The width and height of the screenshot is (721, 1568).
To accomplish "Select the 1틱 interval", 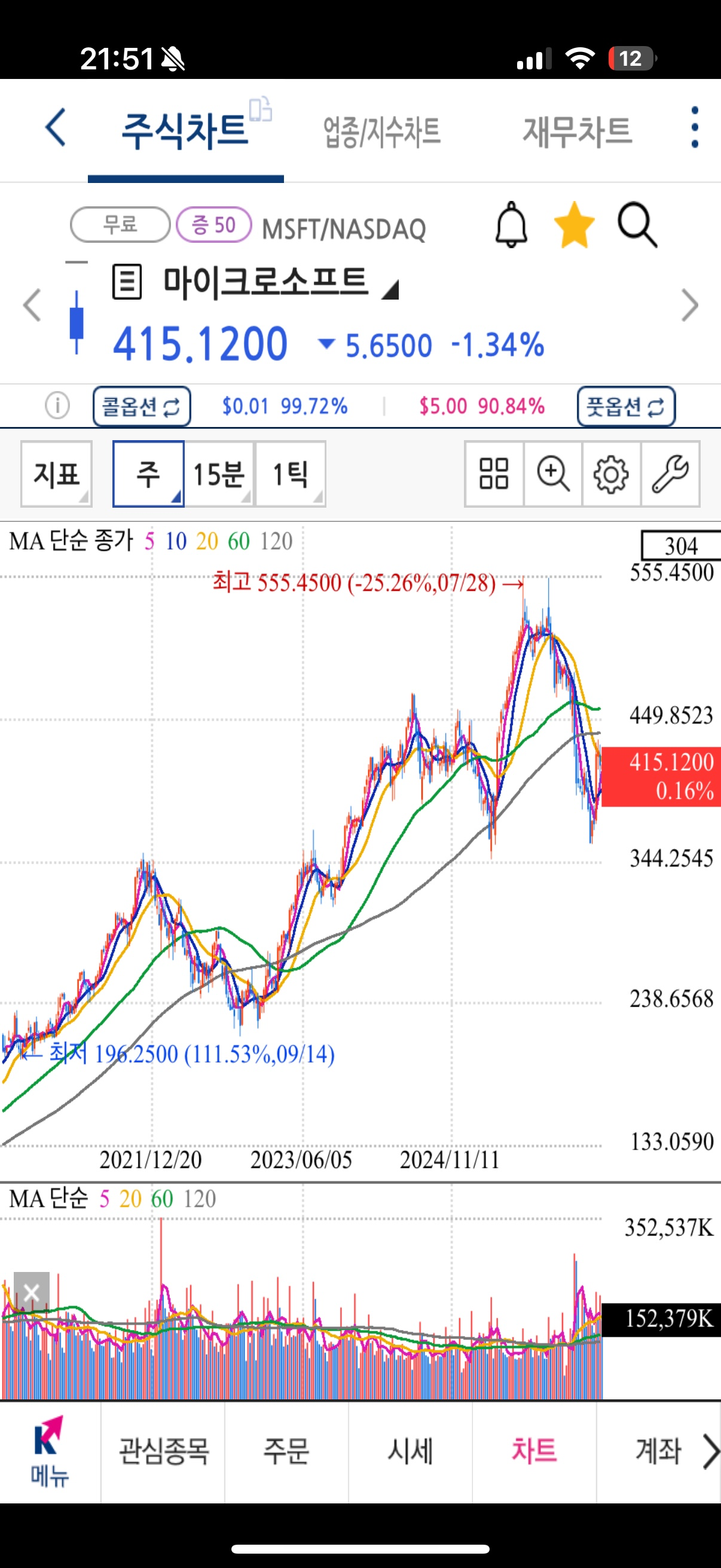I will [x=290, y=474].
